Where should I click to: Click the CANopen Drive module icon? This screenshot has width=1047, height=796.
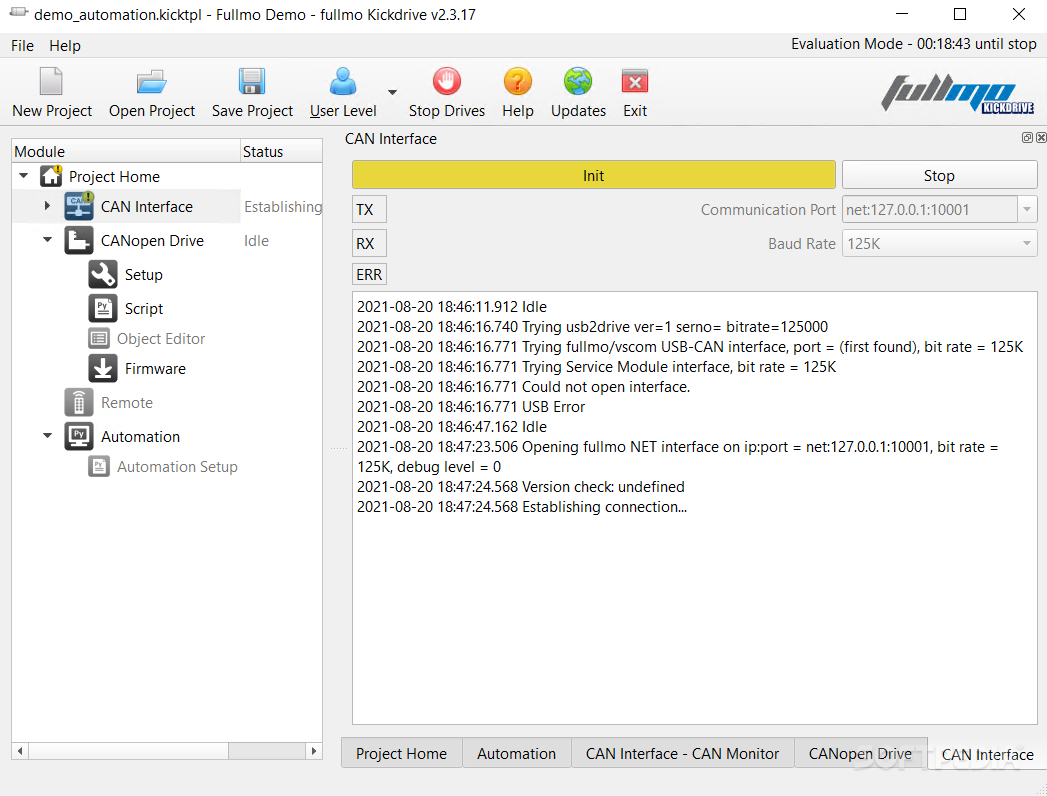pyautogui.click(x=79, y=240)
